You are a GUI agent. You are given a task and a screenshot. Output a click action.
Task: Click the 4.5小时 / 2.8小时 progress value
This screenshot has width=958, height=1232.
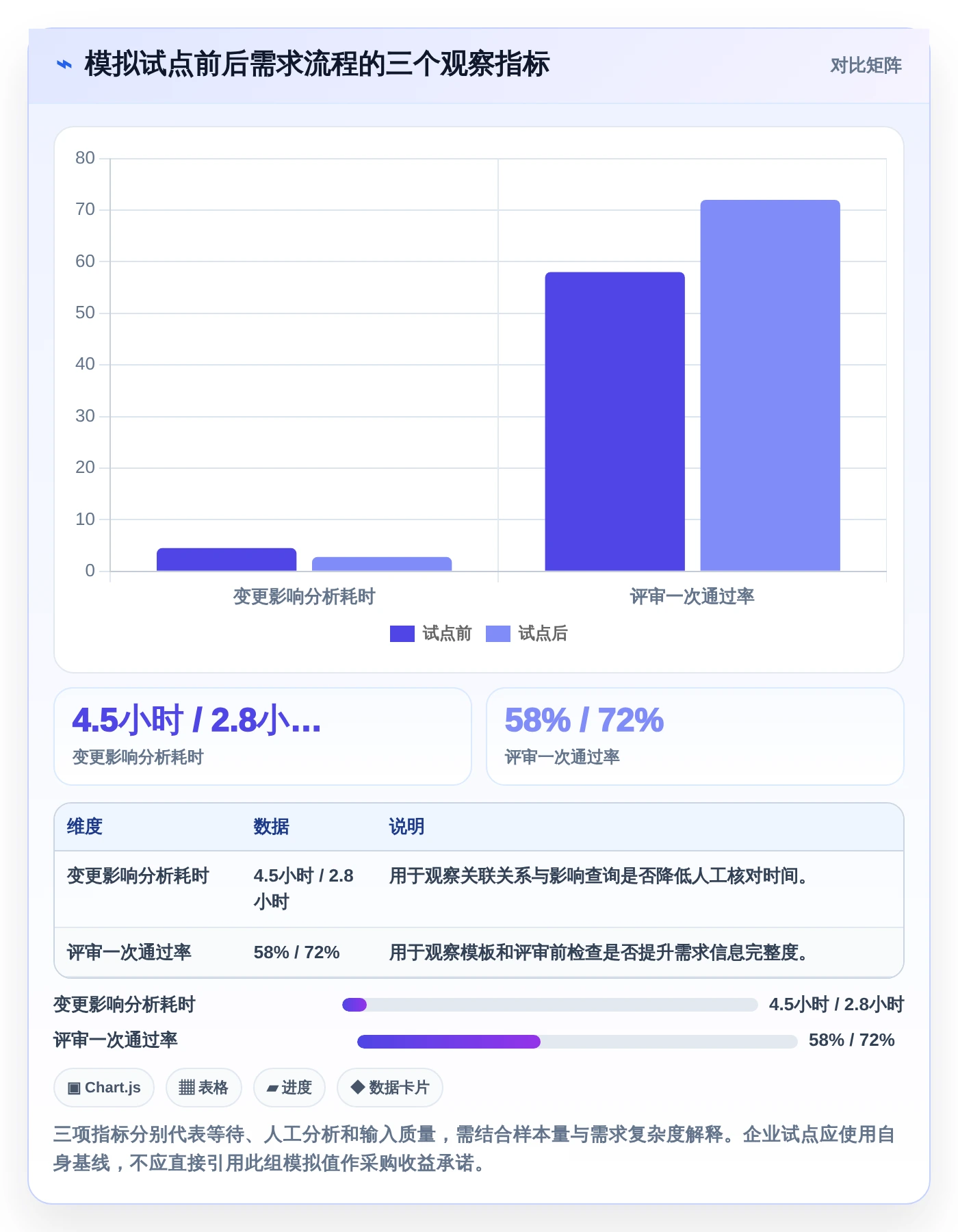[x=836, y=1005]
